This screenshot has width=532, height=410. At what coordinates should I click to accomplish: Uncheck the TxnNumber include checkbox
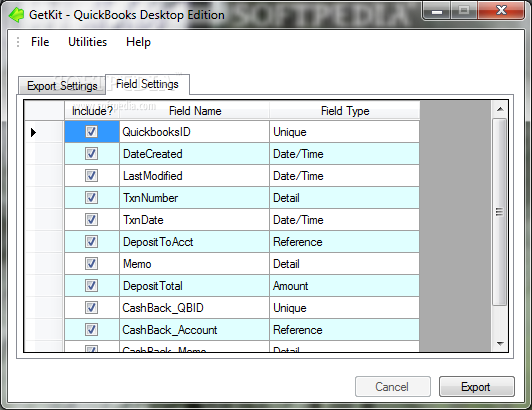click(91, 198)
